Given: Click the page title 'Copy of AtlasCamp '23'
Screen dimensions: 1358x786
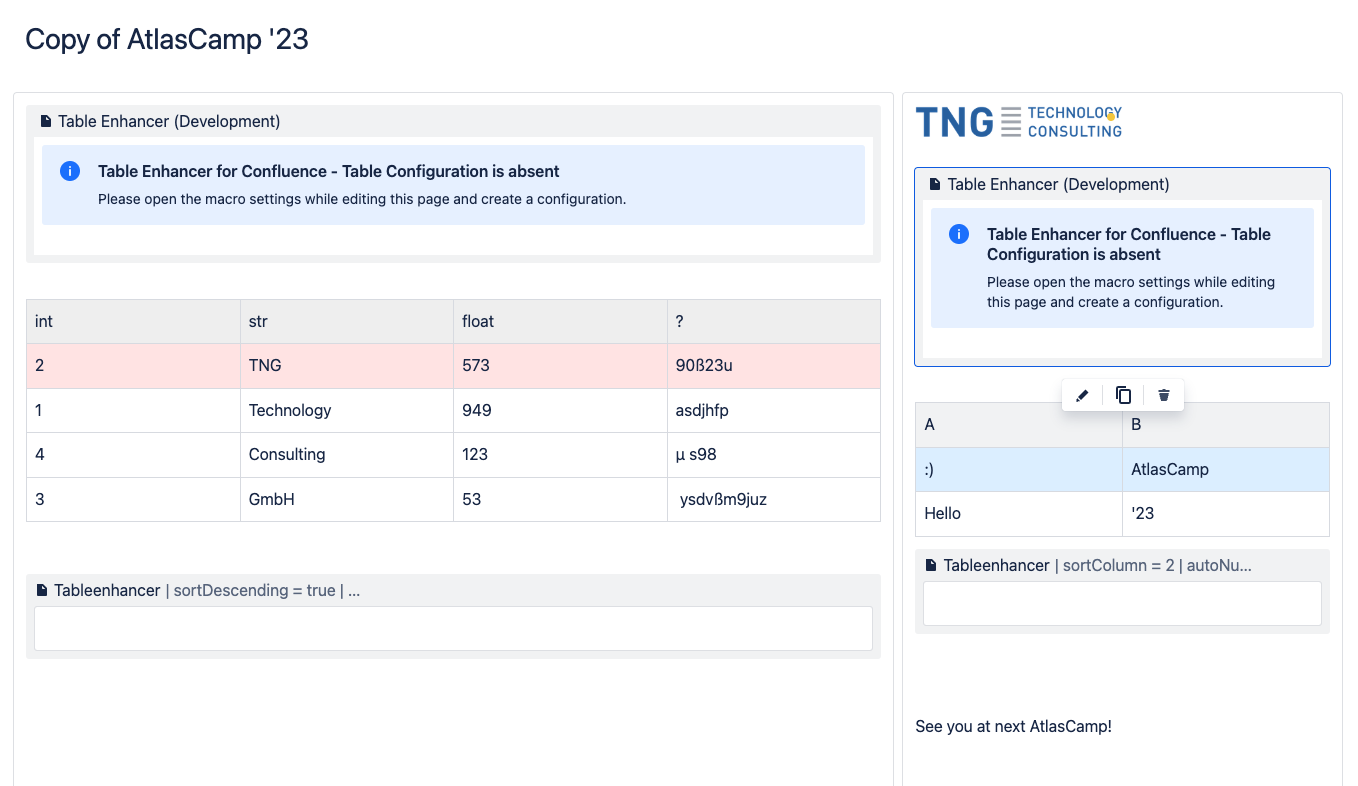Looking at the screenshot, I should coord(167,39).
